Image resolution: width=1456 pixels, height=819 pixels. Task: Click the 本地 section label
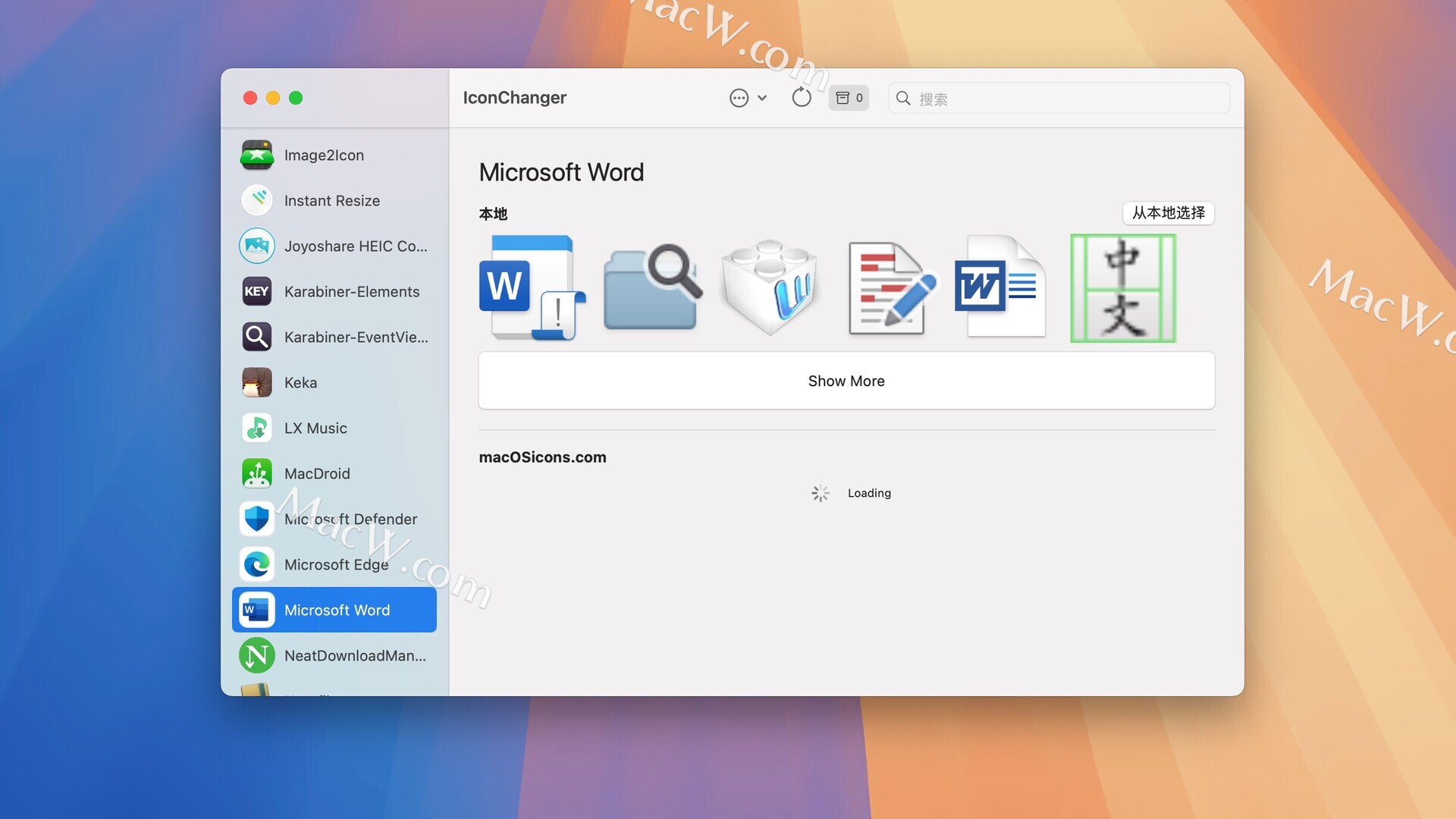(x=493, y=214)
